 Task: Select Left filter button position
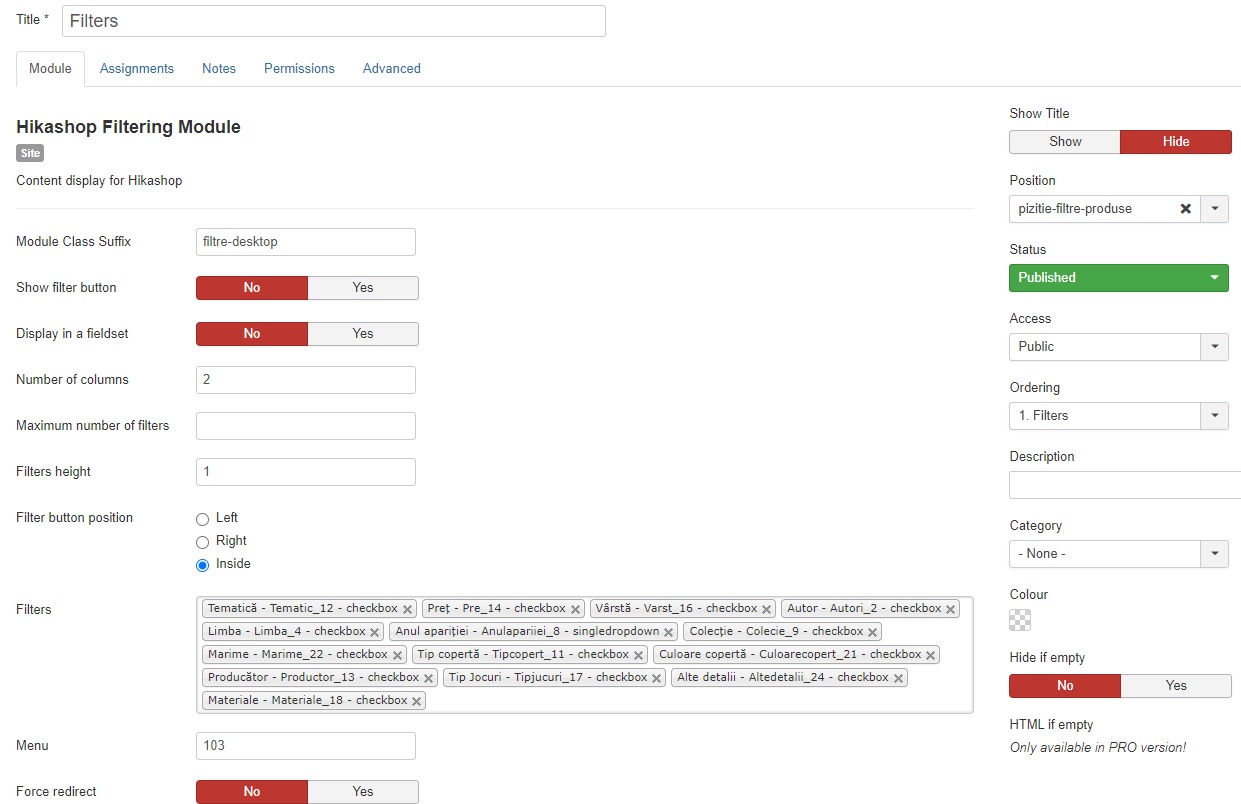point(202,519)
